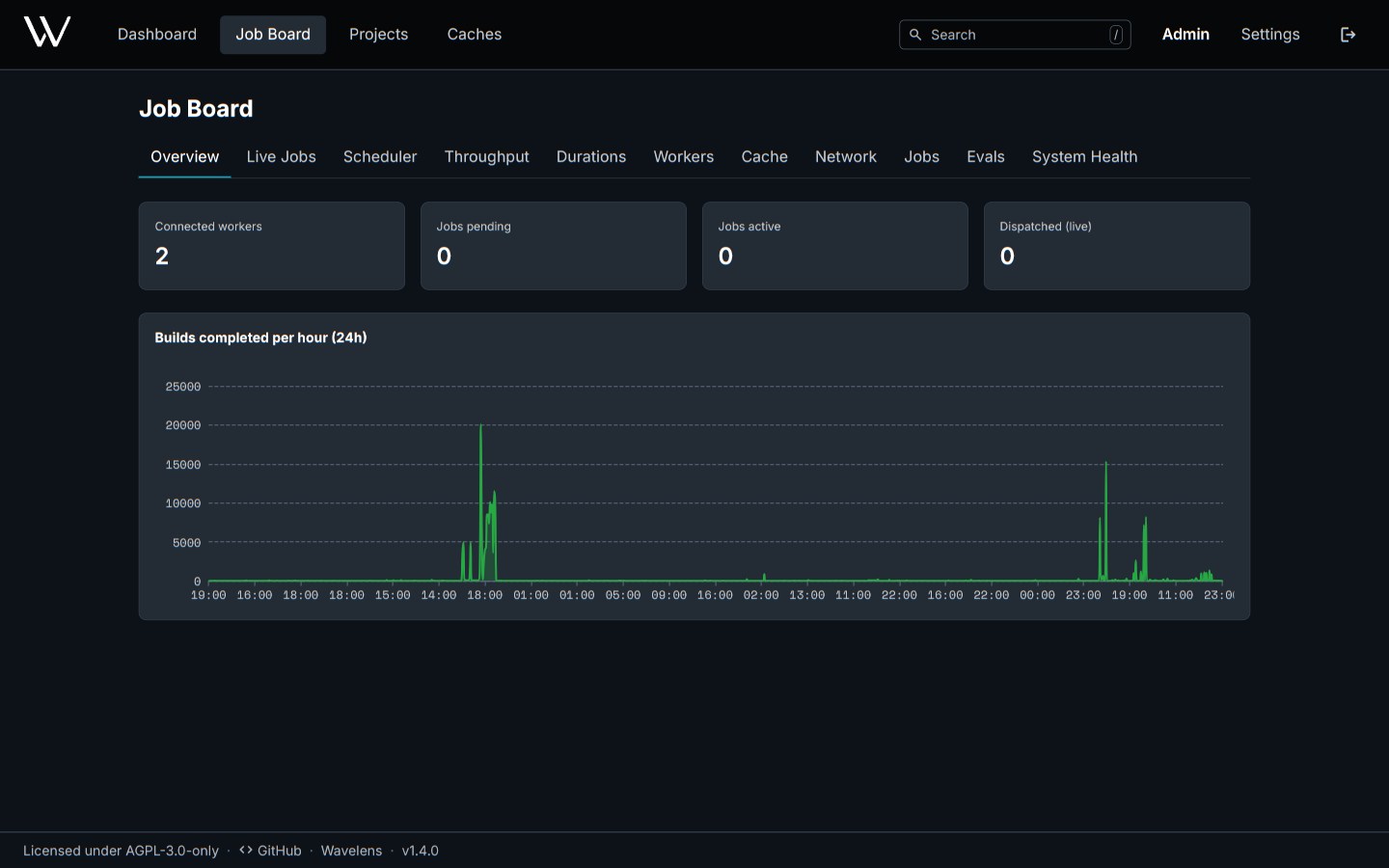Show the Throughput tab

point(487,157)
